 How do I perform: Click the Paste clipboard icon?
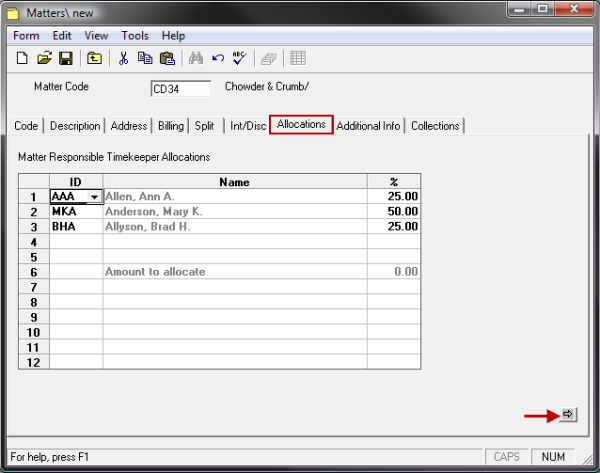(166, 58)
